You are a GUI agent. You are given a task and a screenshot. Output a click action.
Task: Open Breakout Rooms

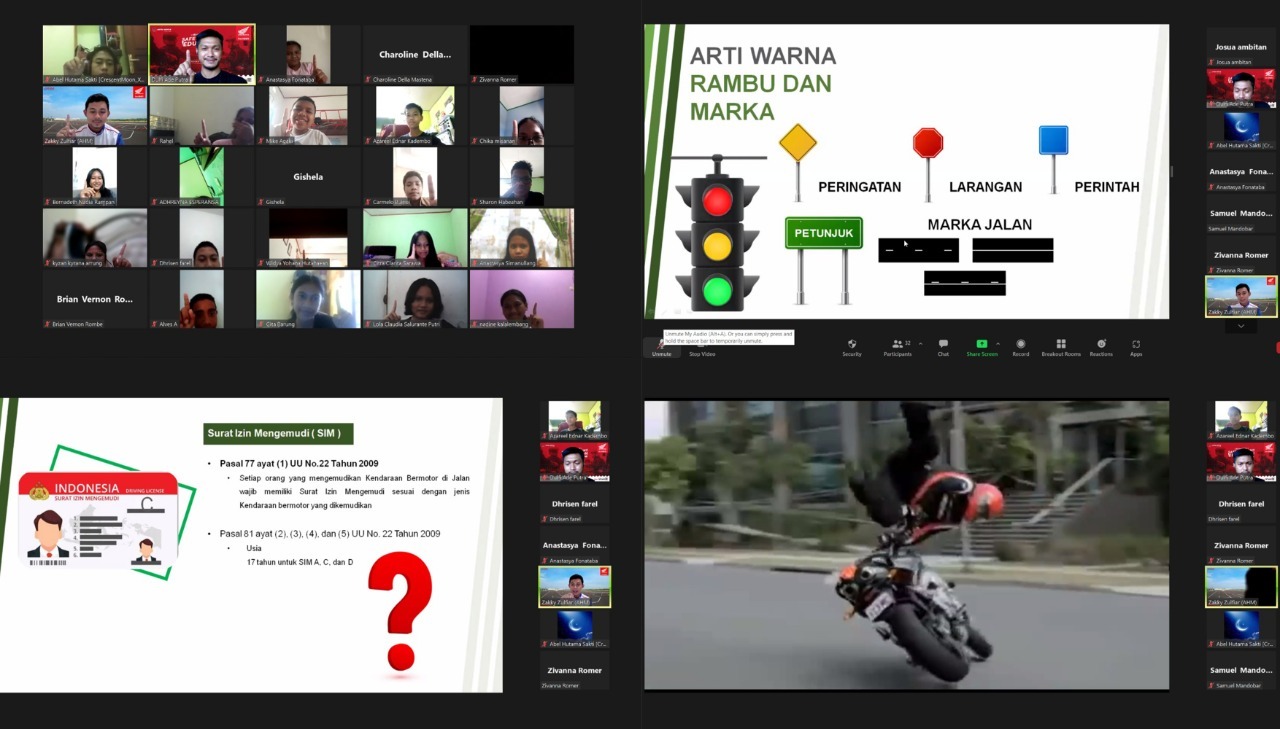[x=1060, y=345]
